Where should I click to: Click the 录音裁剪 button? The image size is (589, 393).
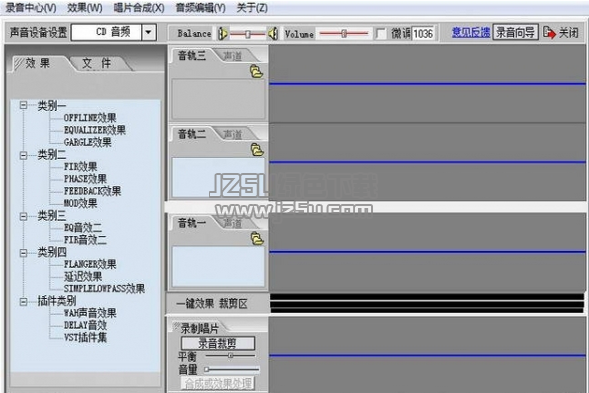[x=217, y=343]
